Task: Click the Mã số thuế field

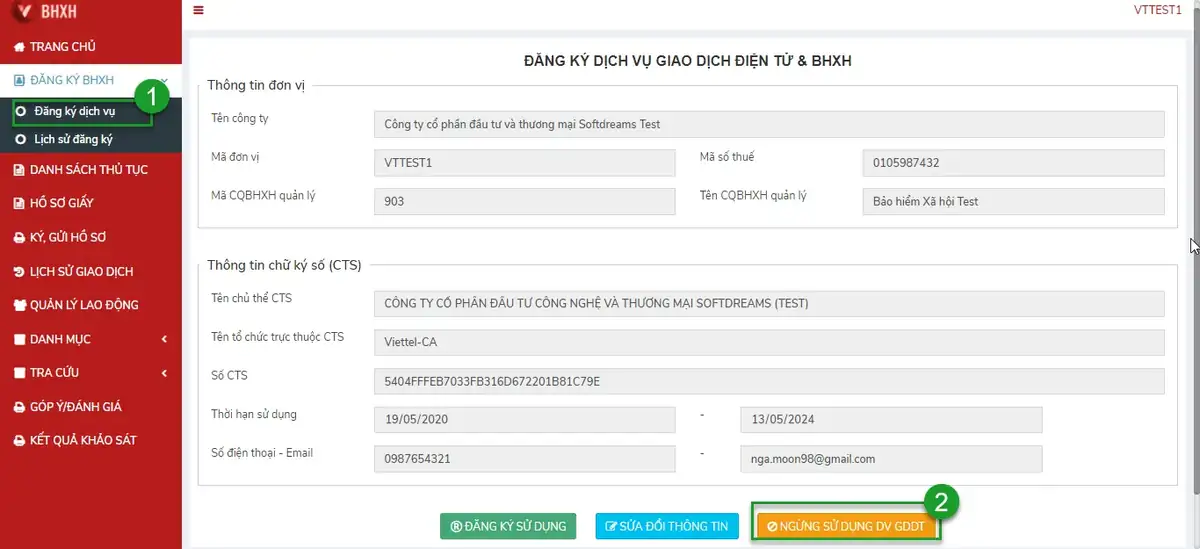Action: coord(1014,163)
